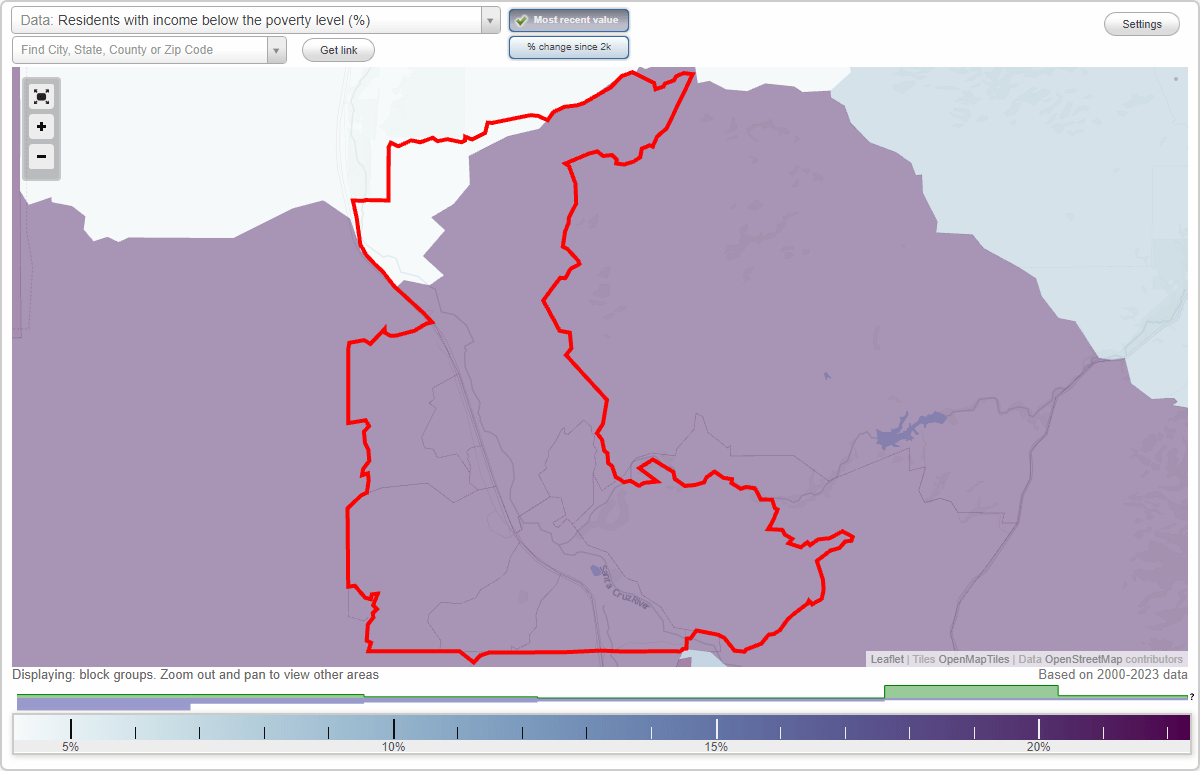
Task: Open the Find City dropdown arrow
Action: click(x=277, y=49)
